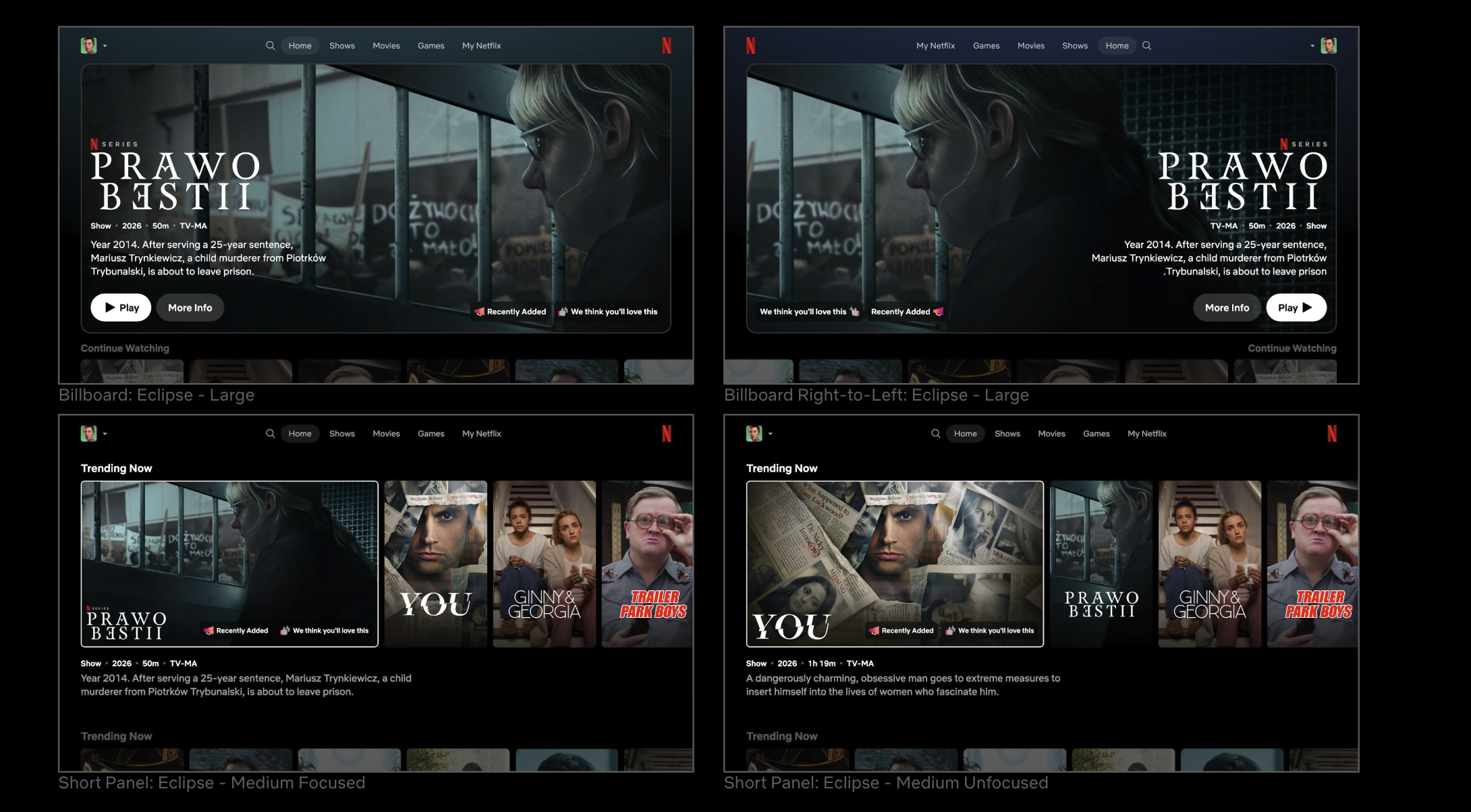
Task: Open Prawo Bestii poster in Medium Unfocused panel
Action: click(1101, 564)
